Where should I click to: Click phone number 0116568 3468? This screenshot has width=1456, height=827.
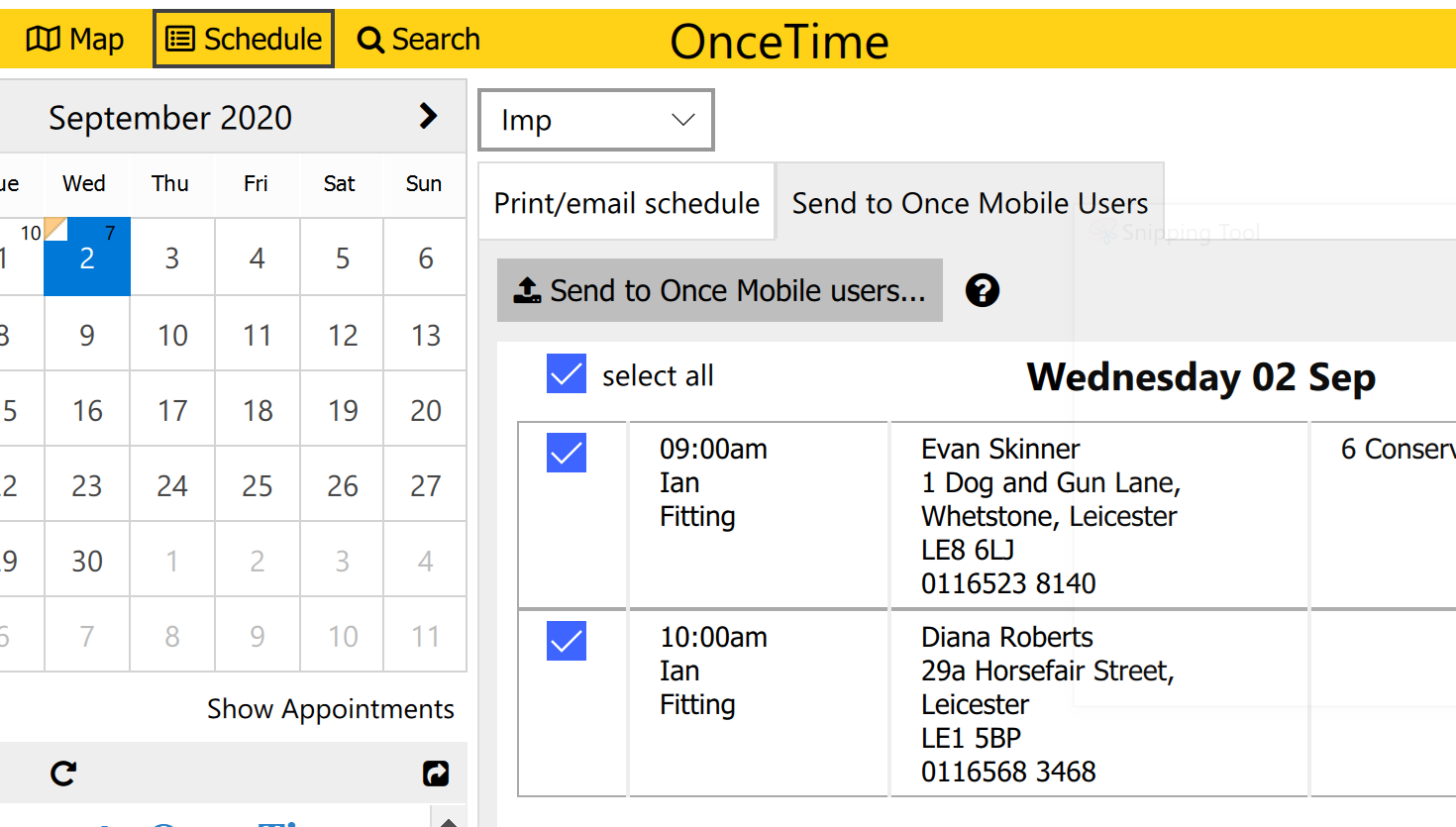tap(1008, 772)
